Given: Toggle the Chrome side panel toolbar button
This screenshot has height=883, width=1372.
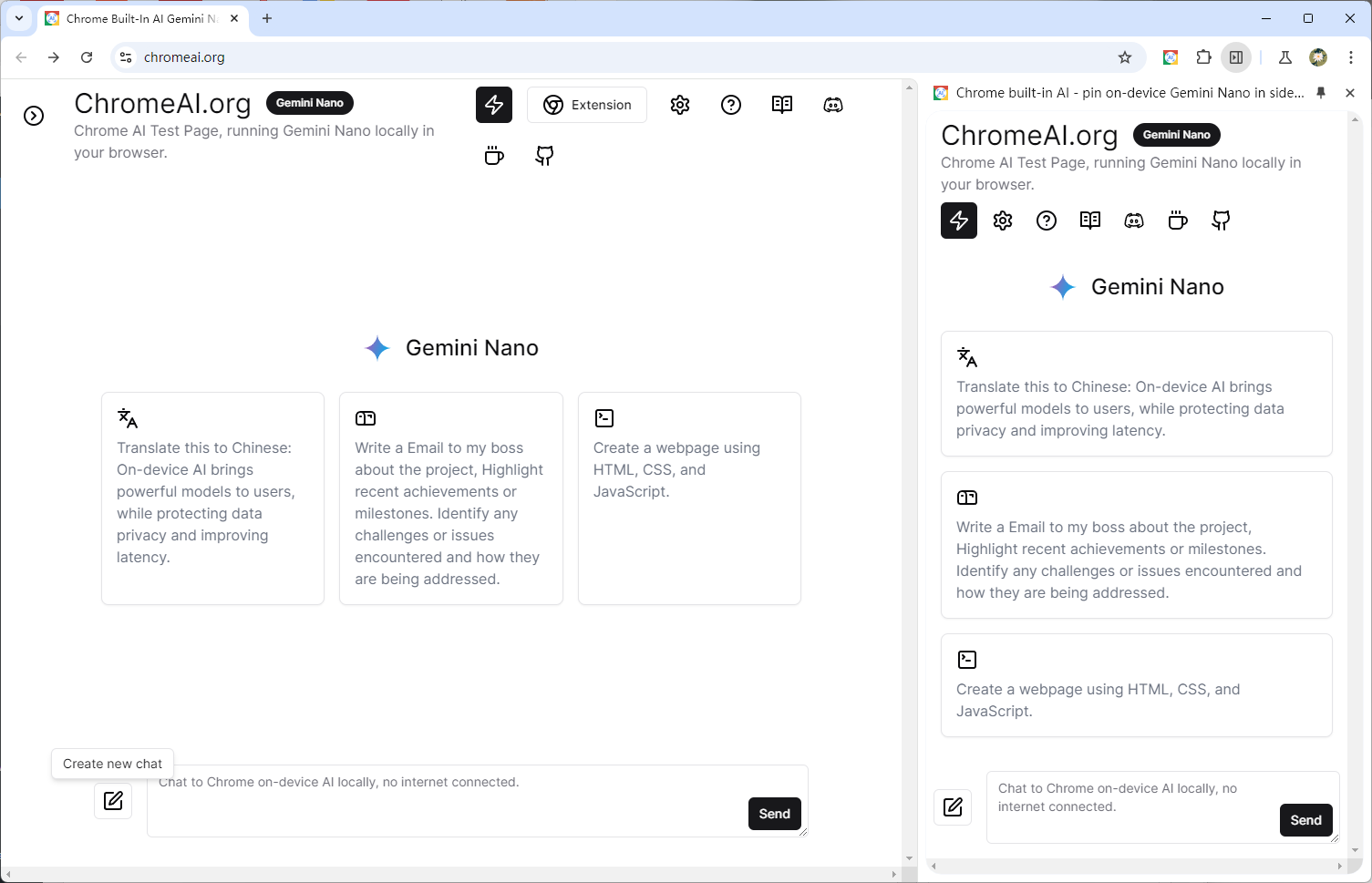Looking at the screenshot, I should coord(1236,57).
